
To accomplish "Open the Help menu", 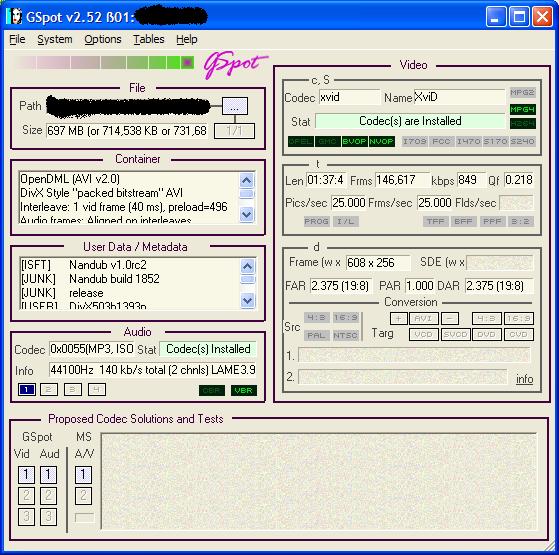I will click(x=186, y=39).
